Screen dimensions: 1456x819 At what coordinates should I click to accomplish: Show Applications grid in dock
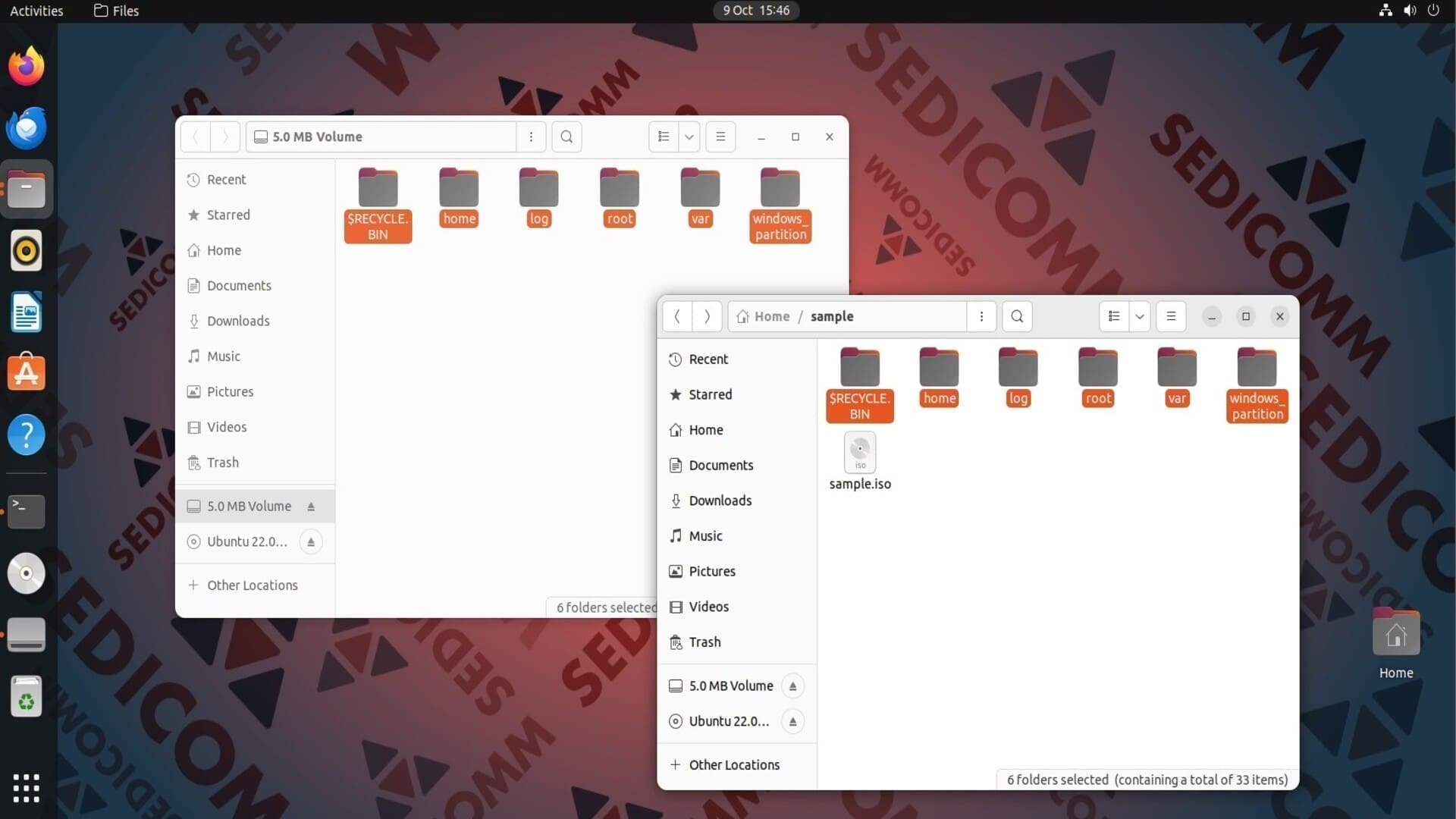pyautogui.click(x=27, y=788)
